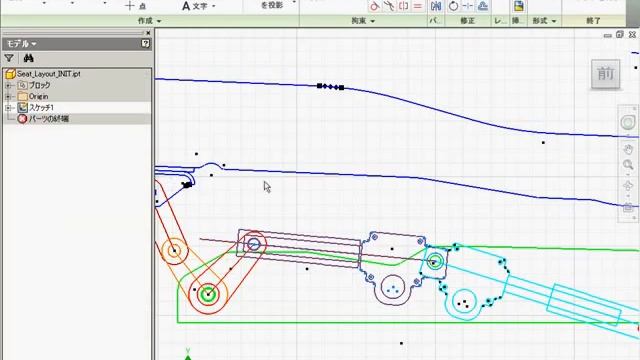The height and width of the screenshot is (360, 640).
Task: Select the Text (文字) tool
Action: [195, 6]
